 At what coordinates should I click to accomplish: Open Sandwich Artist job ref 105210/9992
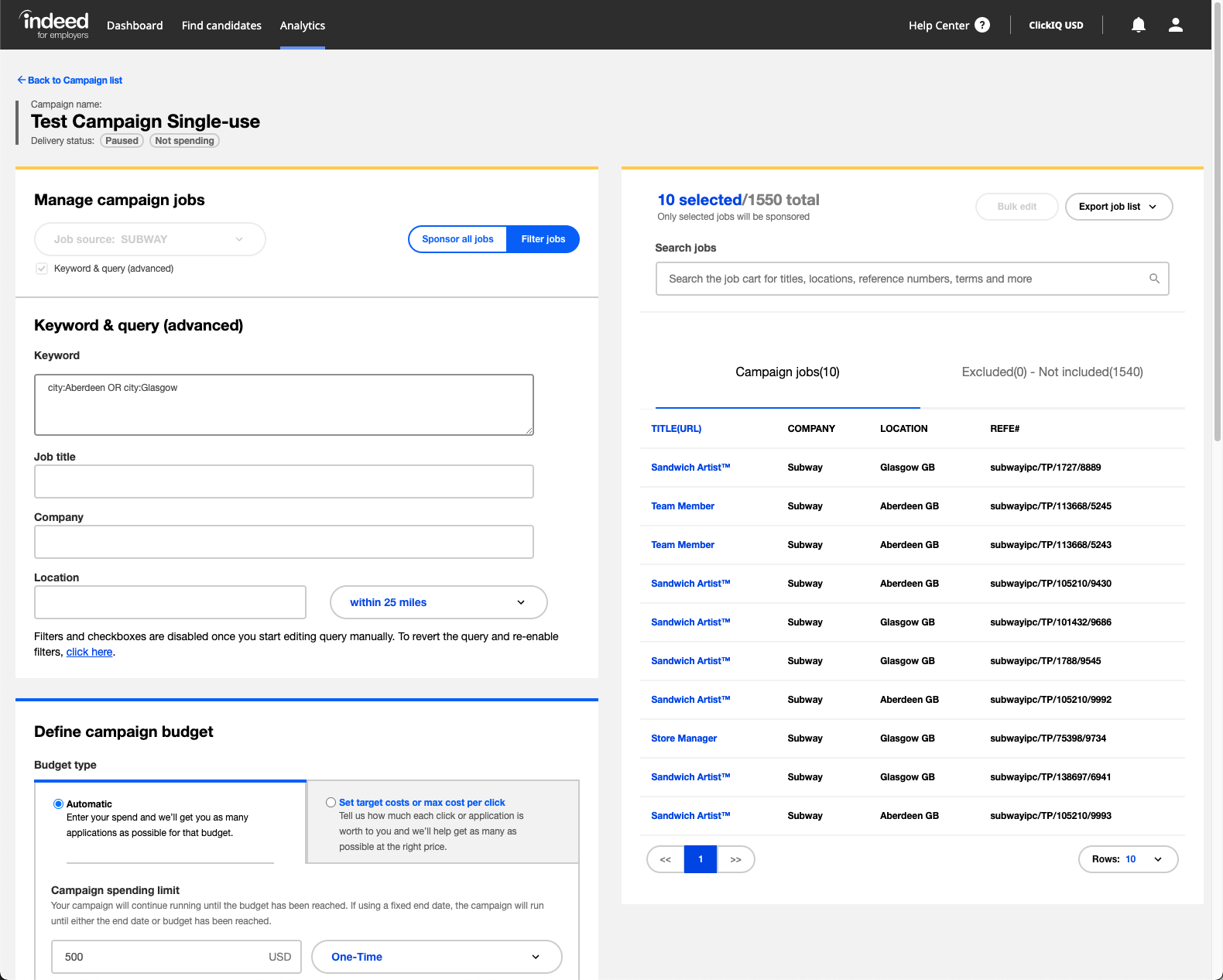(x=690, y=700)
